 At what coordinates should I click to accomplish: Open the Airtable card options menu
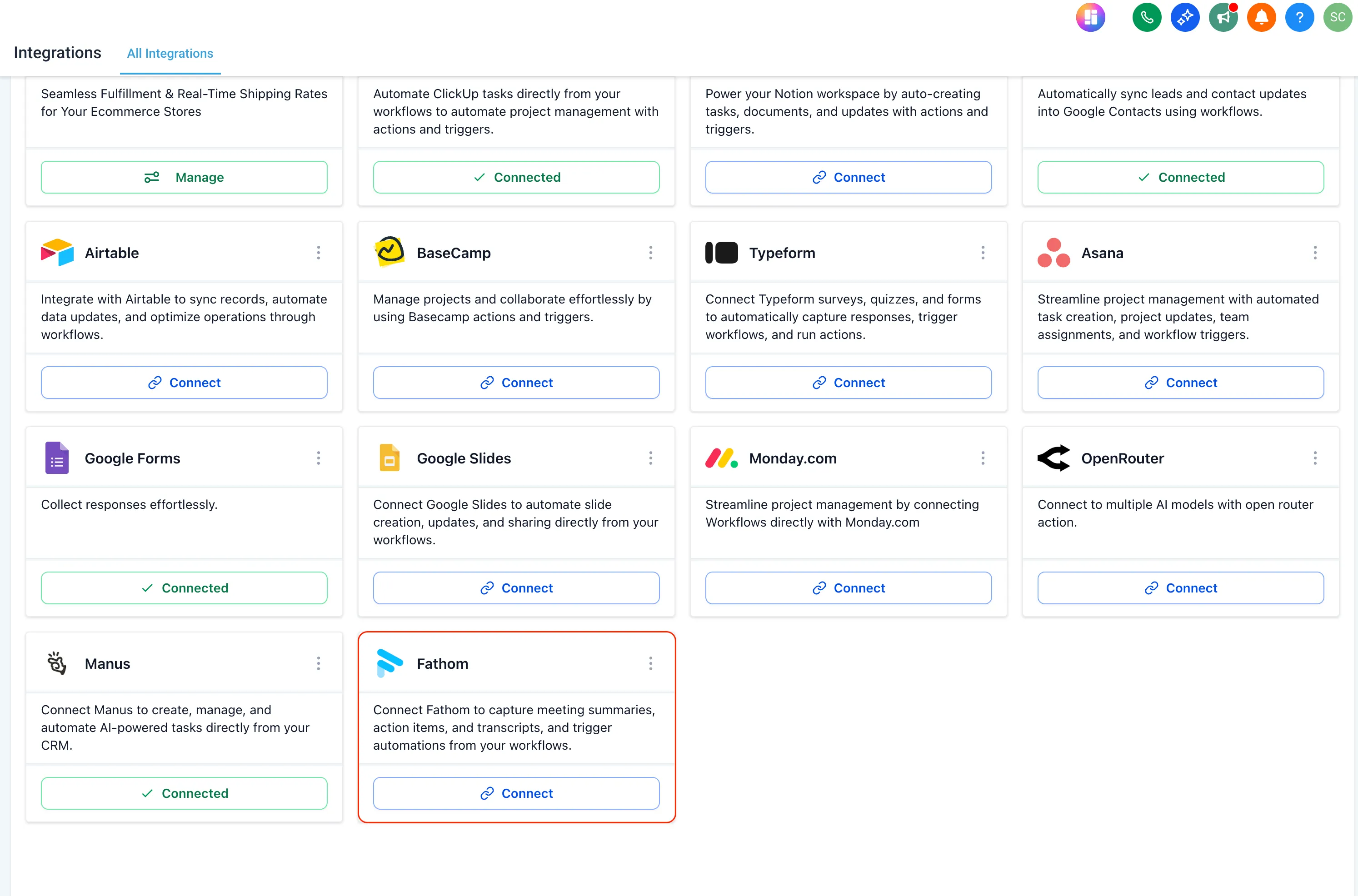click(318, 252)
